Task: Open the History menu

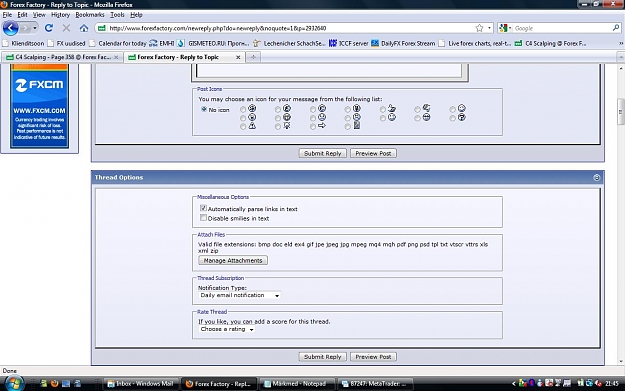Action: pyautogui.click(x=60, y=15)
